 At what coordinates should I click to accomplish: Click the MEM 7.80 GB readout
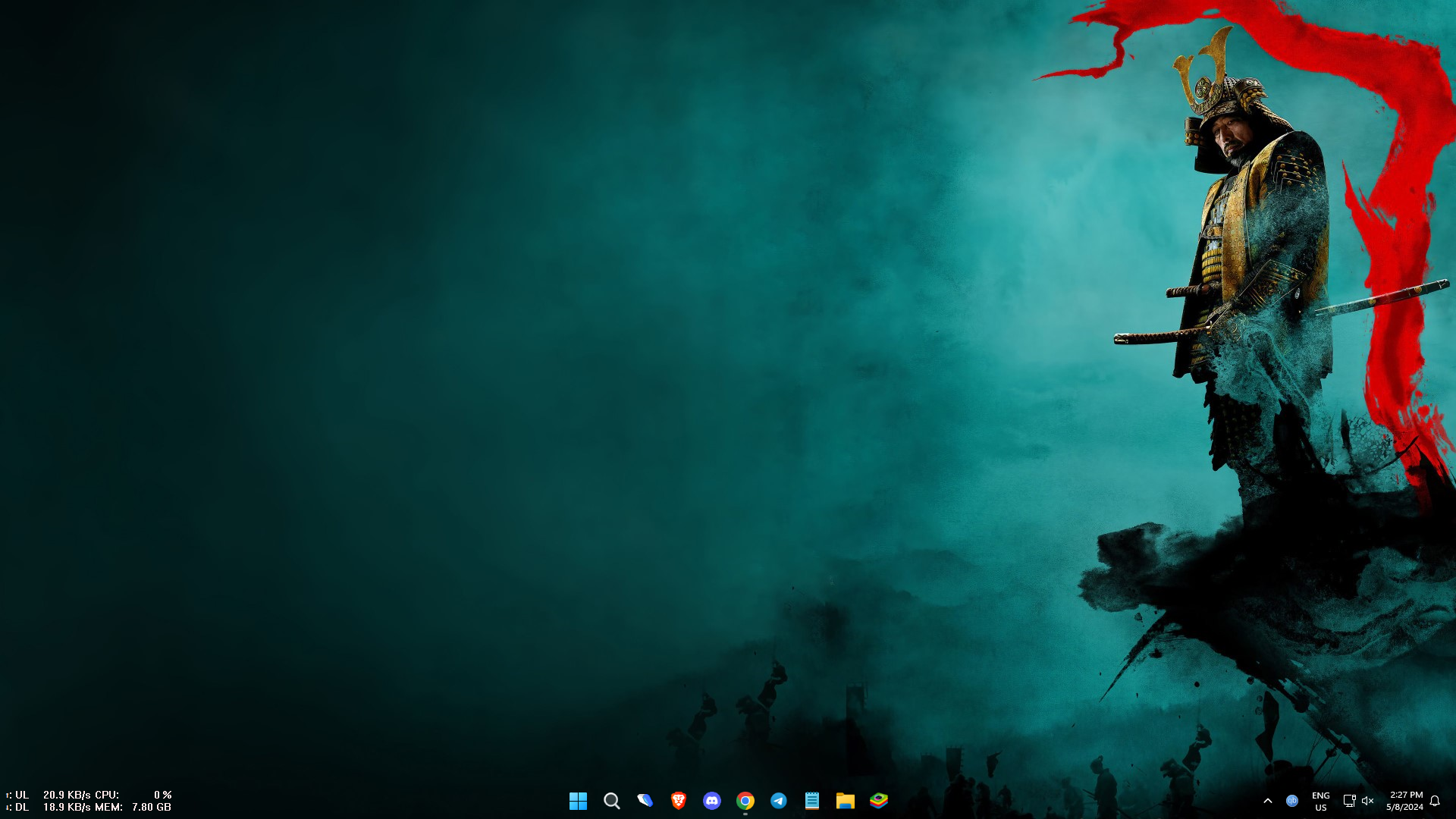[x=133, y=807]
